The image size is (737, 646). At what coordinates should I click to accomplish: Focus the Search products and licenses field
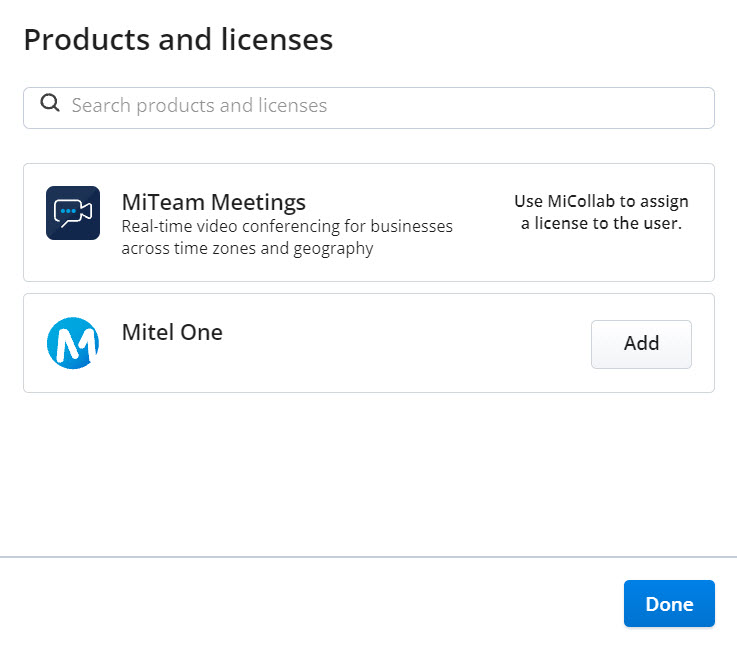tap(380, 107)
